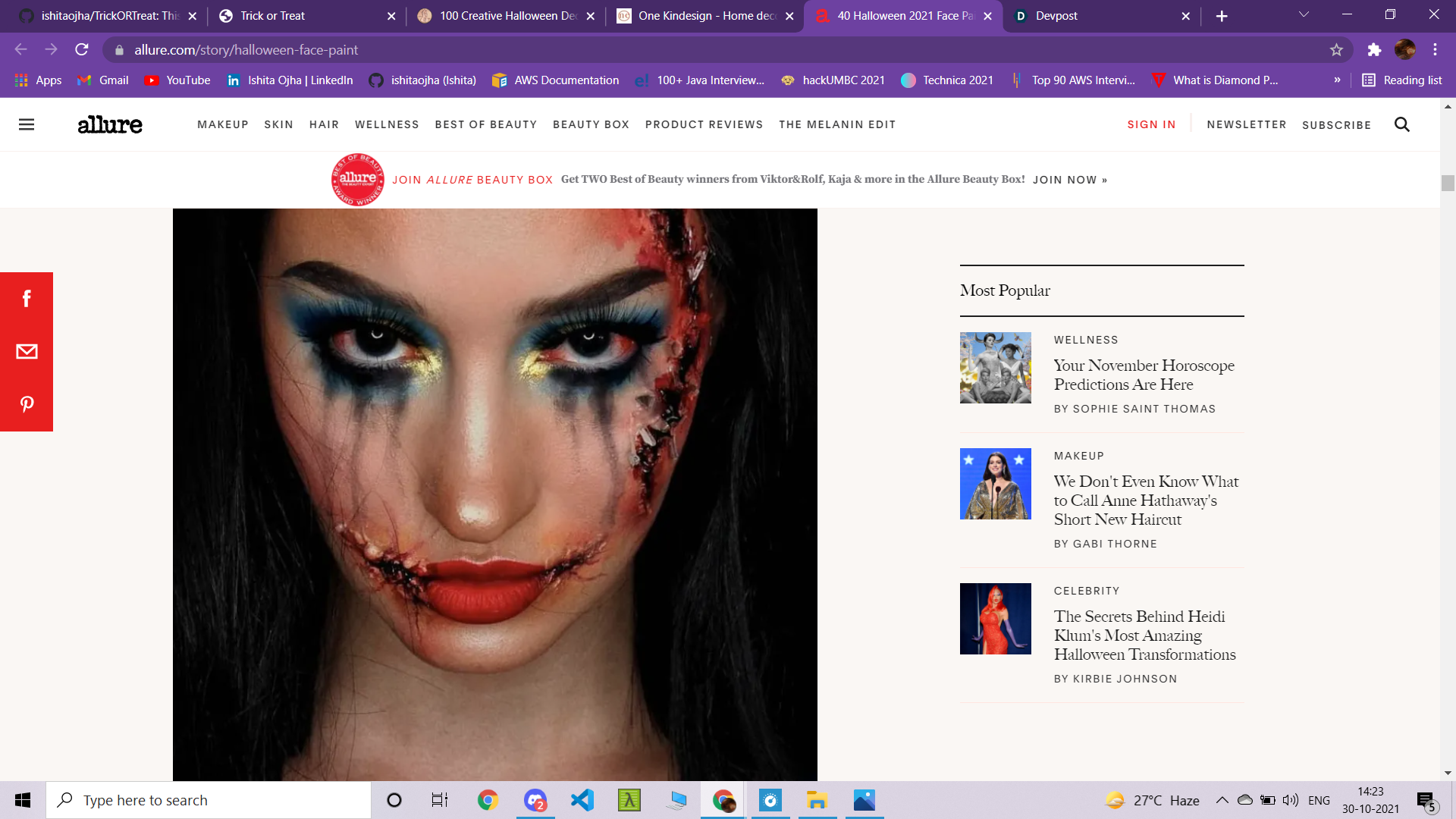Screen dimensions: 1456x819
Task: Expand the hidden bookmarks chevron
Action: 1337,80
